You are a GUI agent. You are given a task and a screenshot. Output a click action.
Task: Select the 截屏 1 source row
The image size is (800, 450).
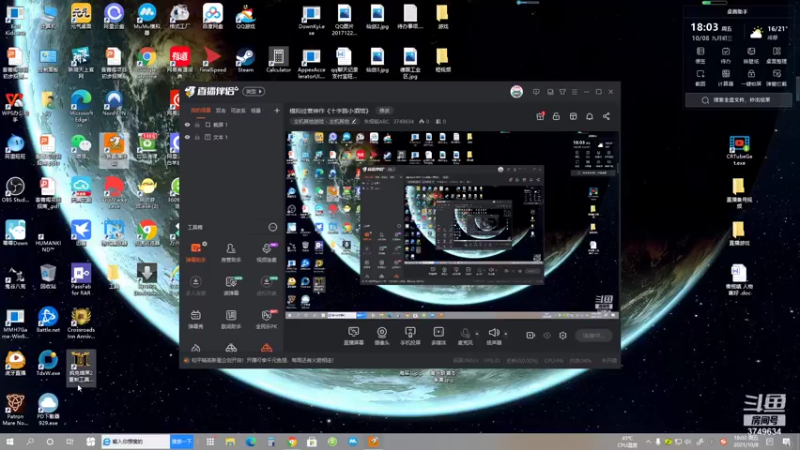(x=232, y=124)
